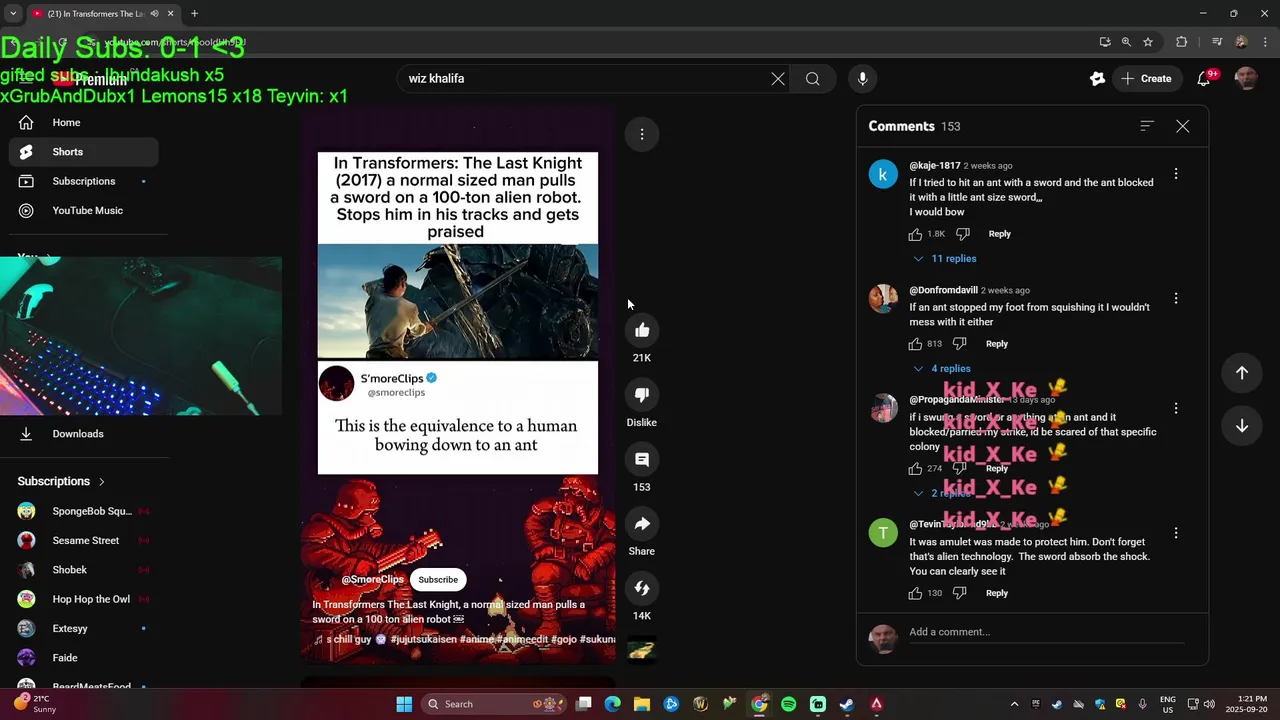
Task: Select Shorts in sidebar
Action: click(84, 152)
